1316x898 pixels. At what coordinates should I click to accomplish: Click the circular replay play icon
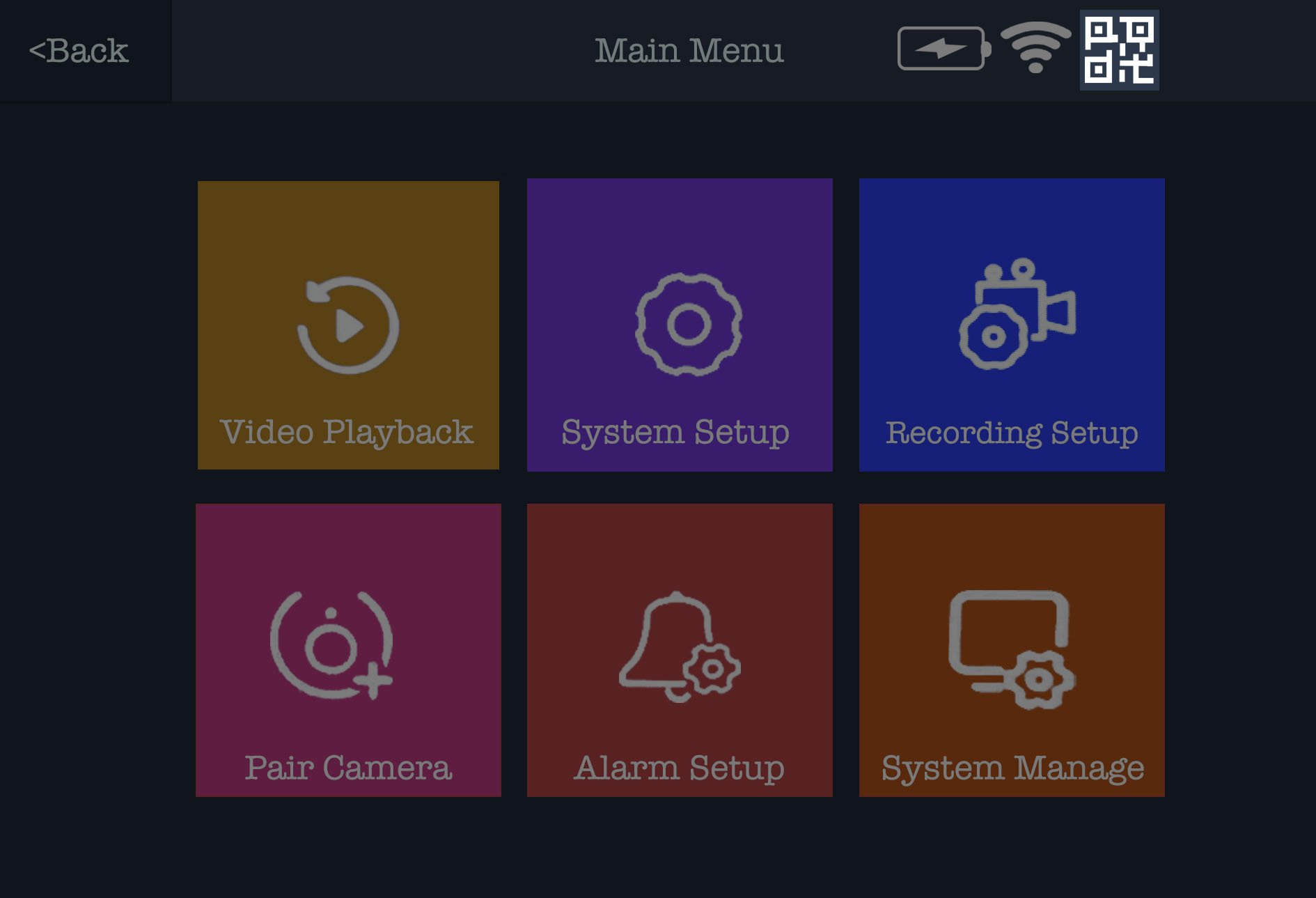coord(348,325)
